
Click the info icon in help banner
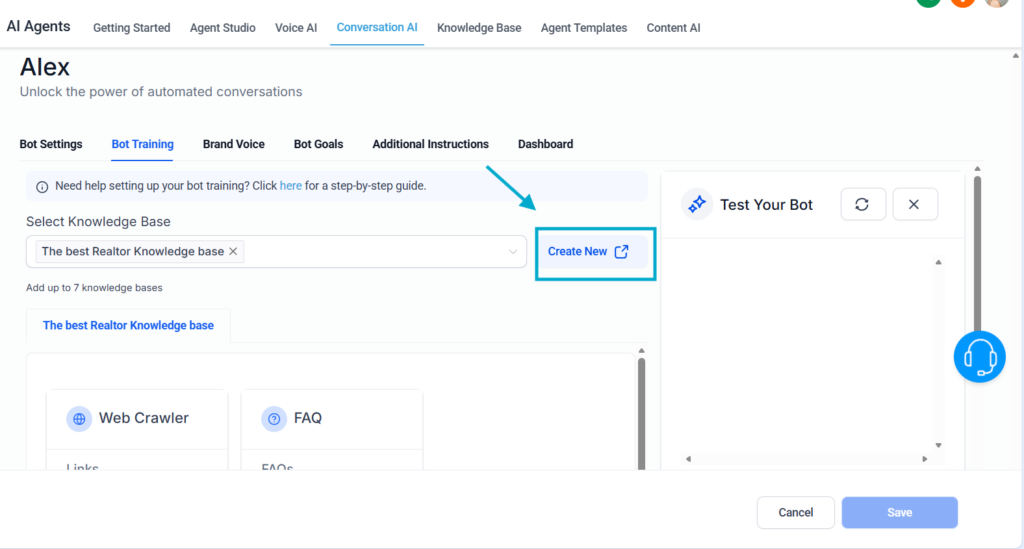(42, 186)
